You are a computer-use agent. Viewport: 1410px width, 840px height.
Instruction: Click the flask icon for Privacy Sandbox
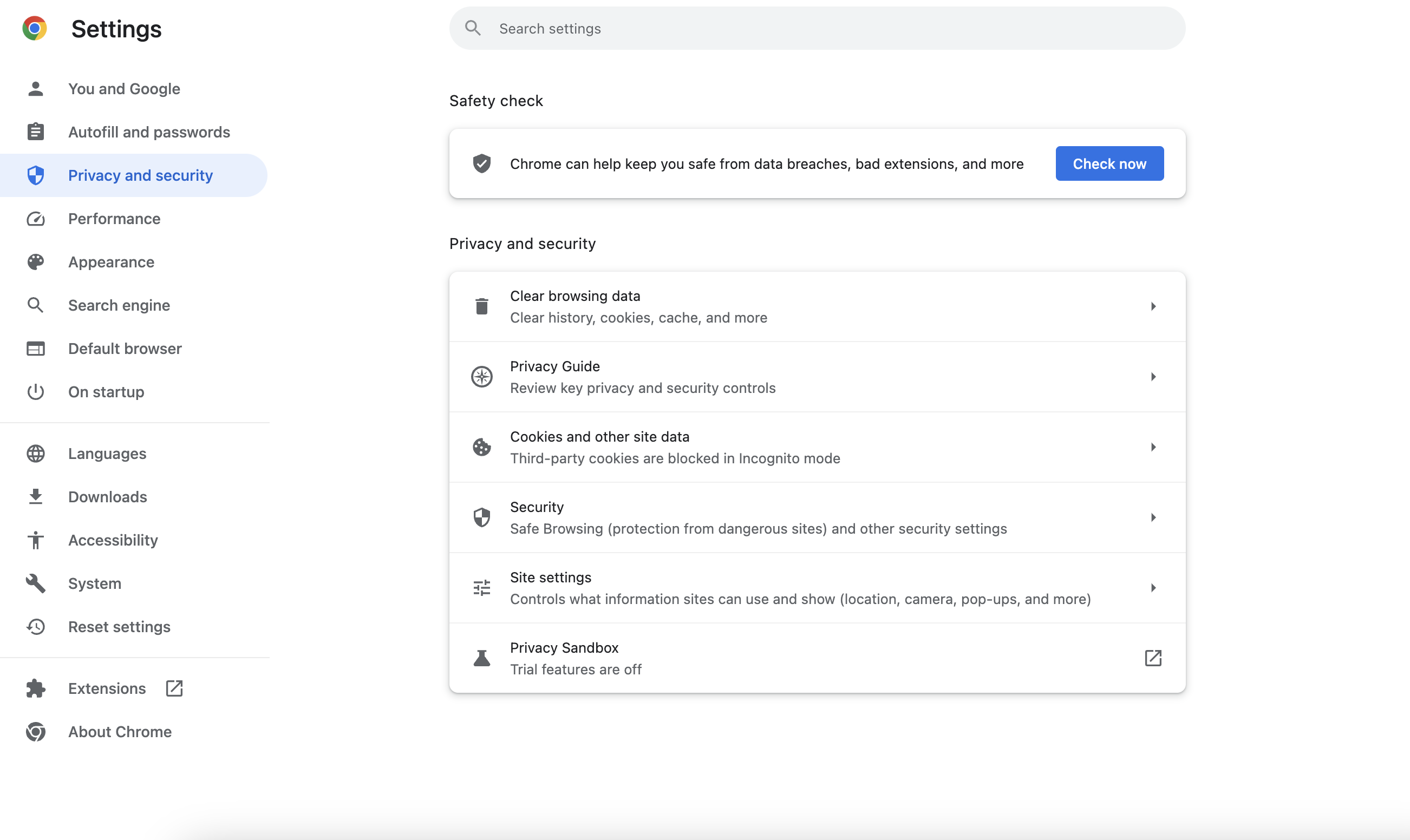click(x=481, y=657)
